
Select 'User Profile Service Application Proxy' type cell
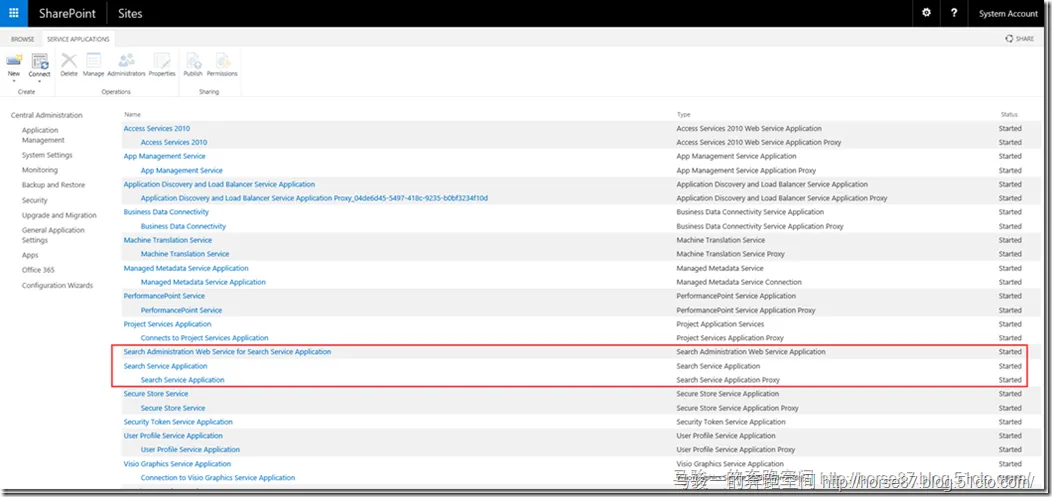(x=736, y=450)
